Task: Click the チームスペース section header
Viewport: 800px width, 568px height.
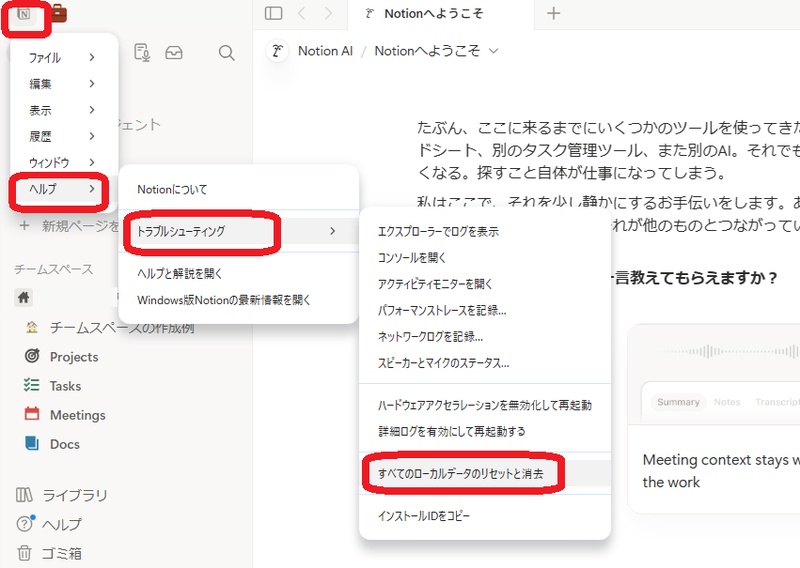Action: pos(54,269)
